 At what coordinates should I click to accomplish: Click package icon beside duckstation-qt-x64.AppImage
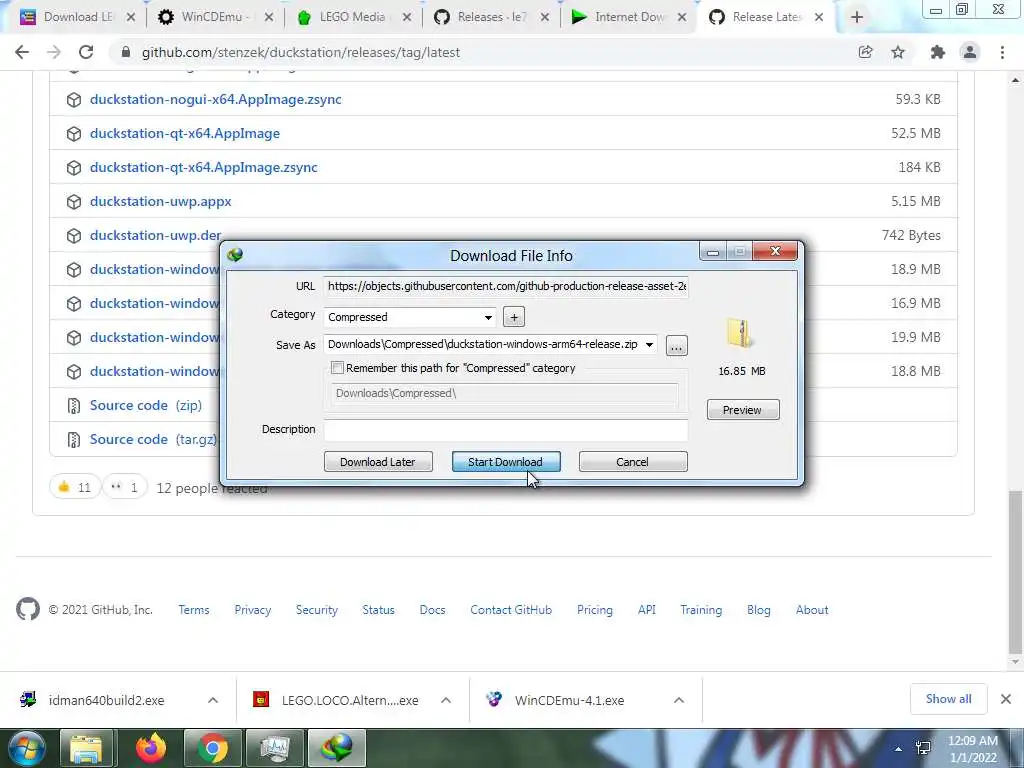(74, 133)
